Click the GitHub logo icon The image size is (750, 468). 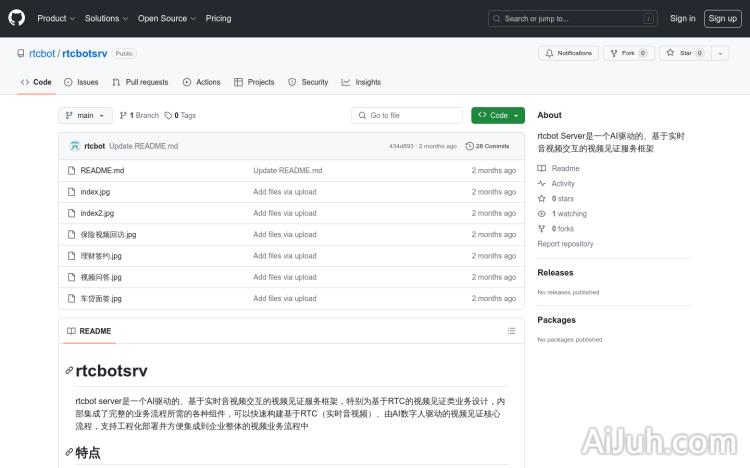17,18
